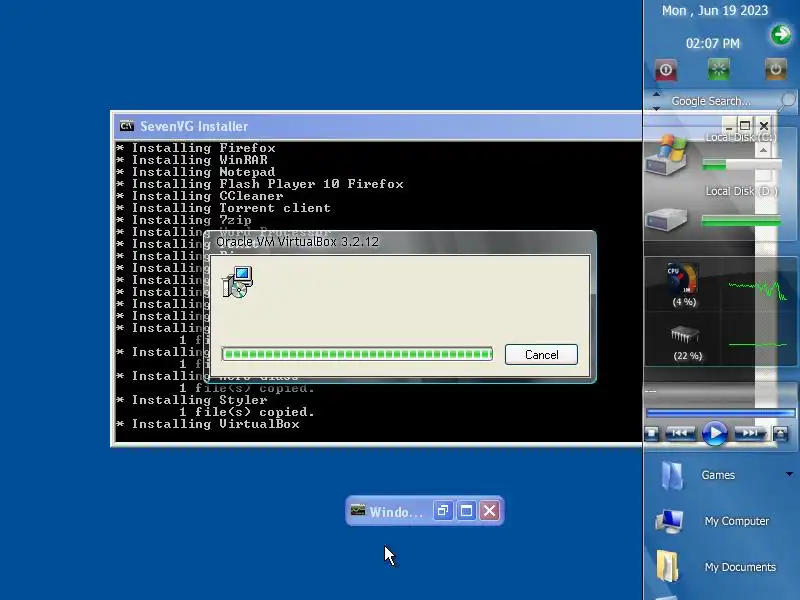Open the My Documents folder icon

pos(667,566)
